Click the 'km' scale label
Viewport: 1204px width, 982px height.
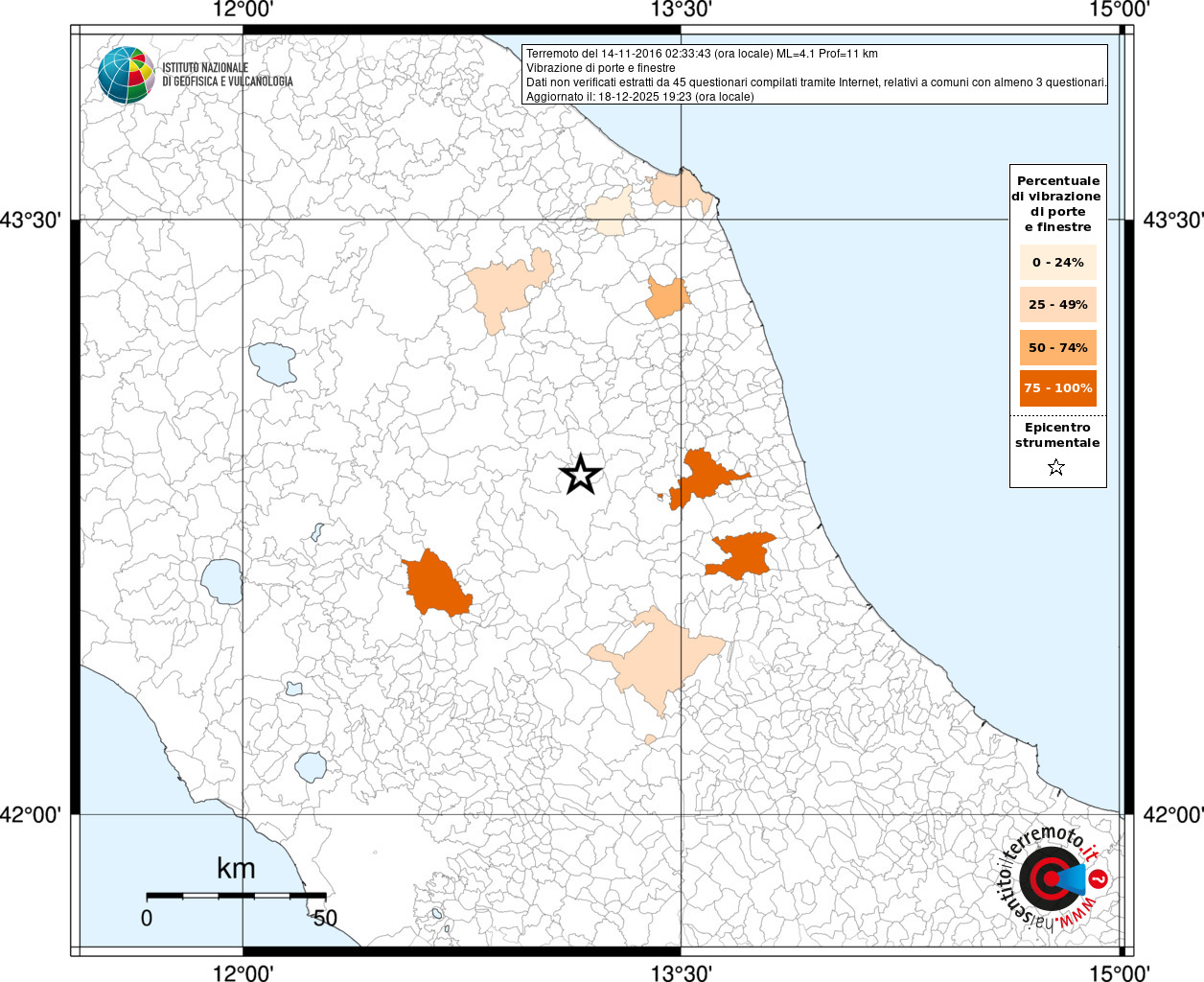236,869
